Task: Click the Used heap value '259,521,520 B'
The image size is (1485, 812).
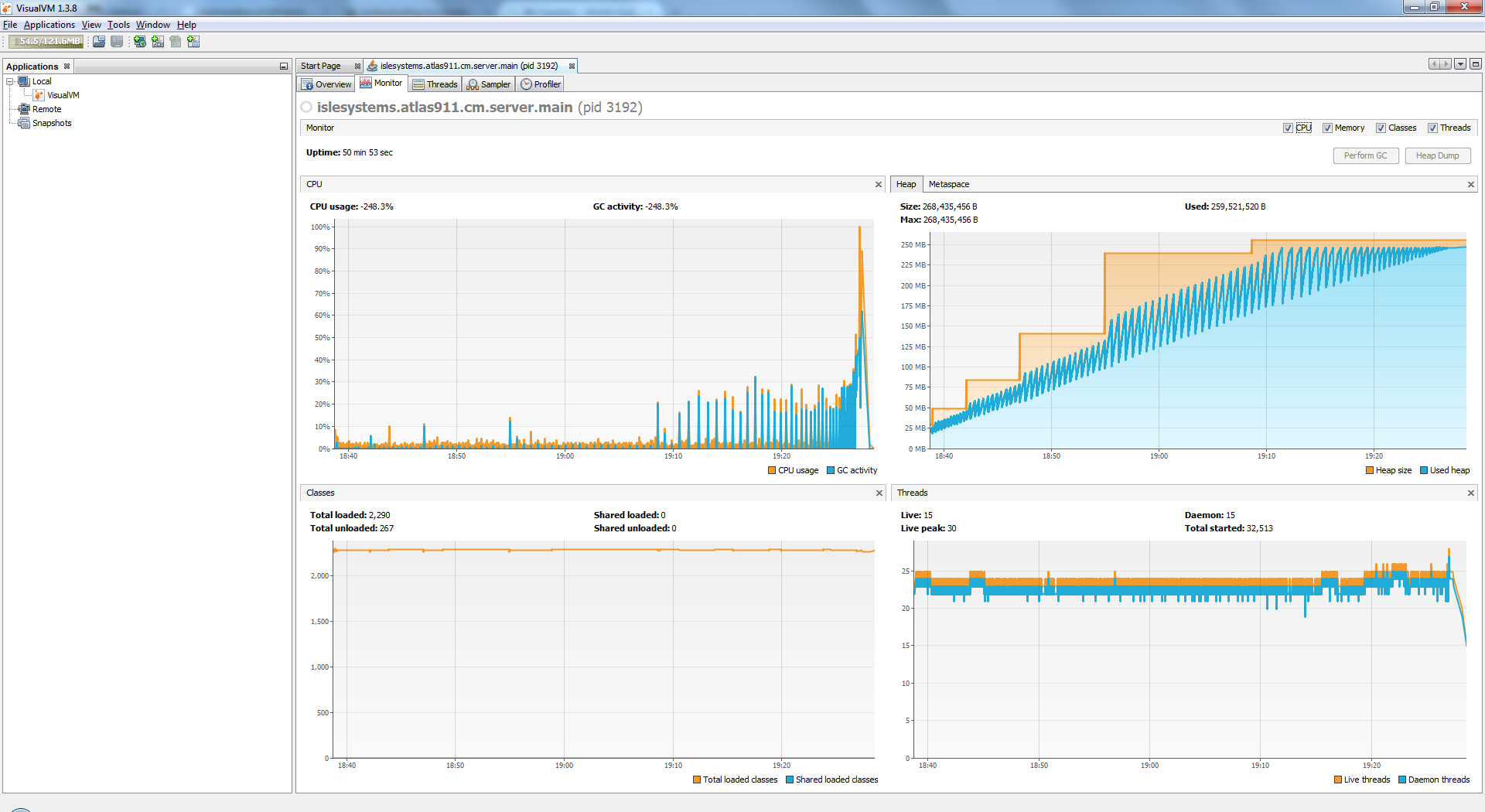Action: pos(1238,206)
